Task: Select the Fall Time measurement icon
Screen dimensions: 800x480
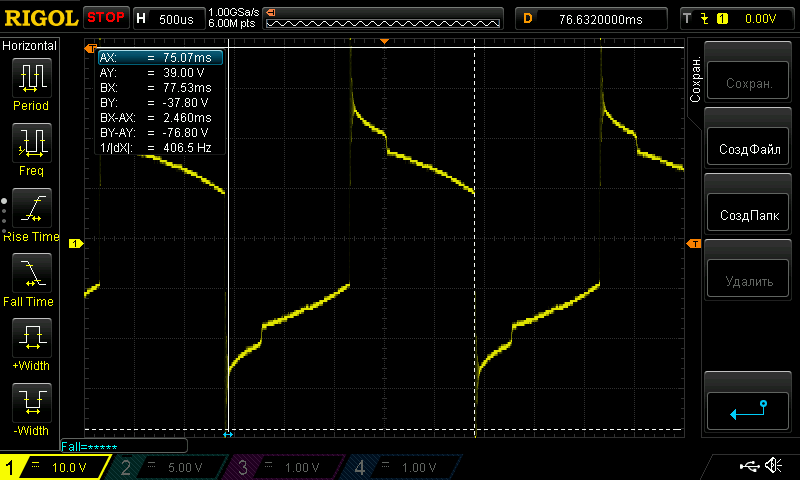Action: [x=32, y=273]
